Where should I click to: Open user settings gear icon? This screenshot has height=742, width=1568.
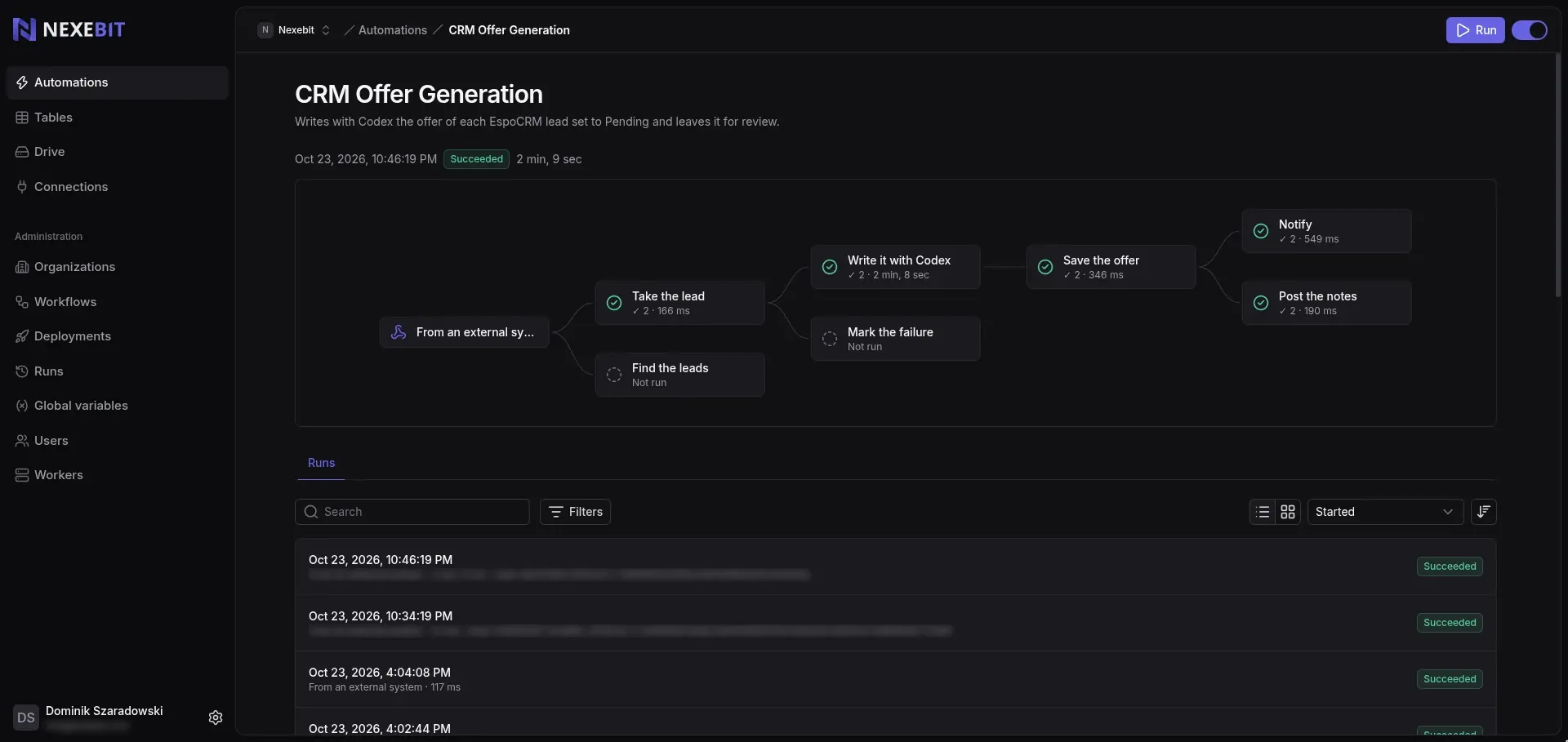216,718
